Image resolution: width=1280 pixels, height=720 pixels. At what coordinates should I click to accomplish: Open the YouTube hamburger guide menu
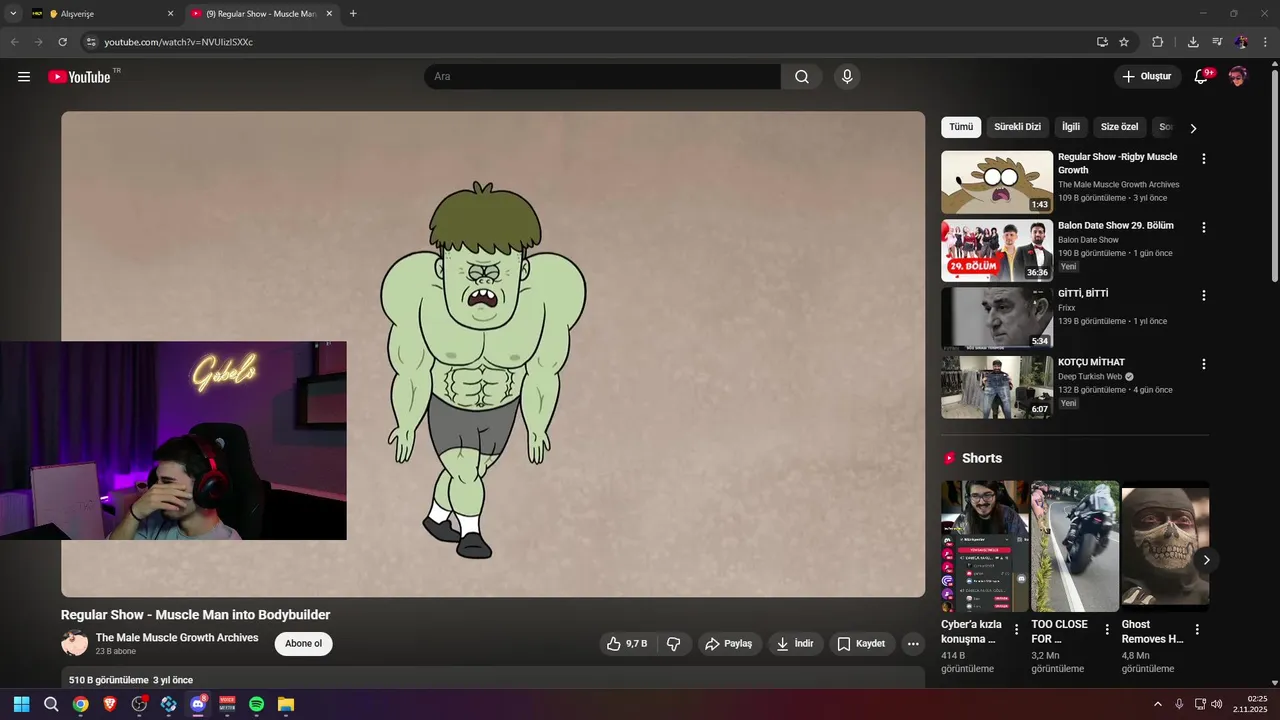(24, 77)
